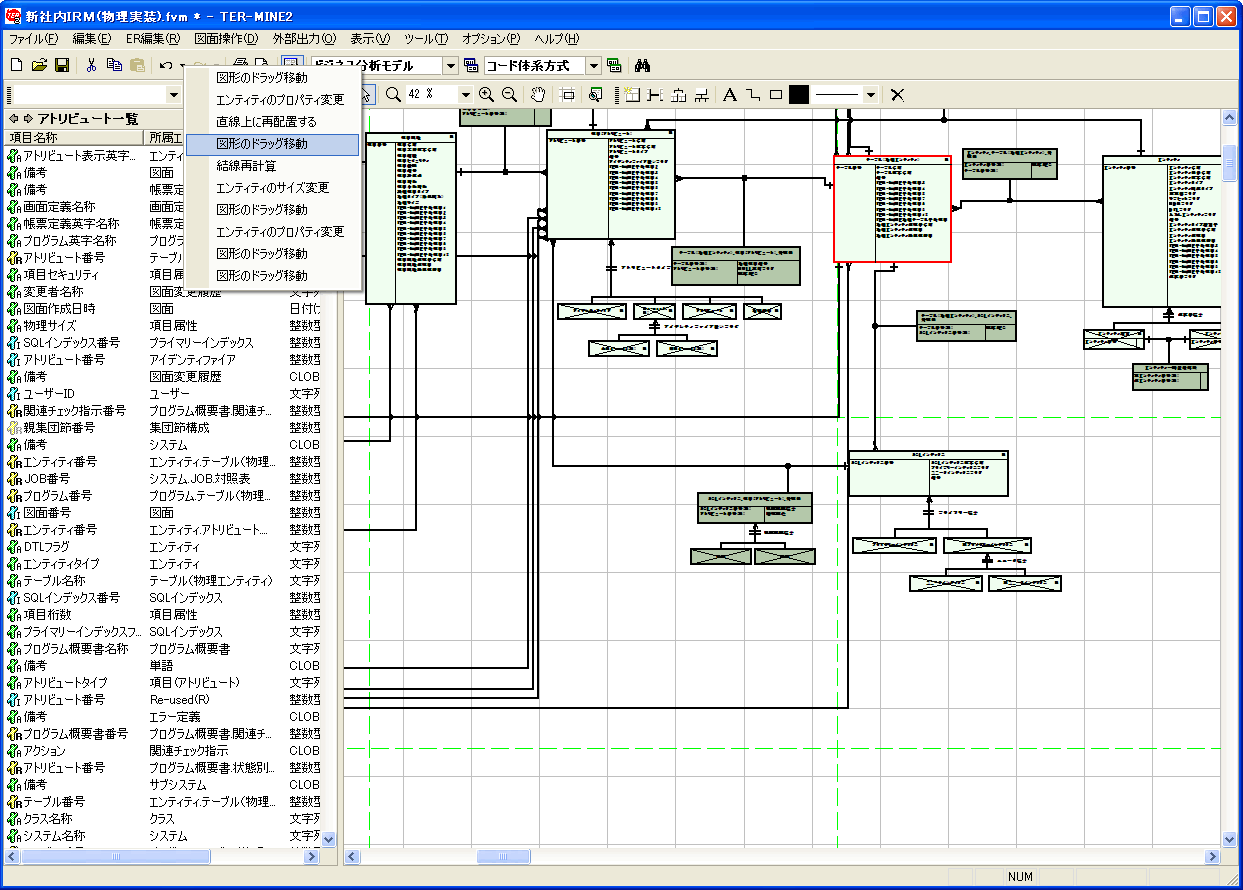
Task: Click the attribute list scroll-down arrow
Action: (328, 840)
